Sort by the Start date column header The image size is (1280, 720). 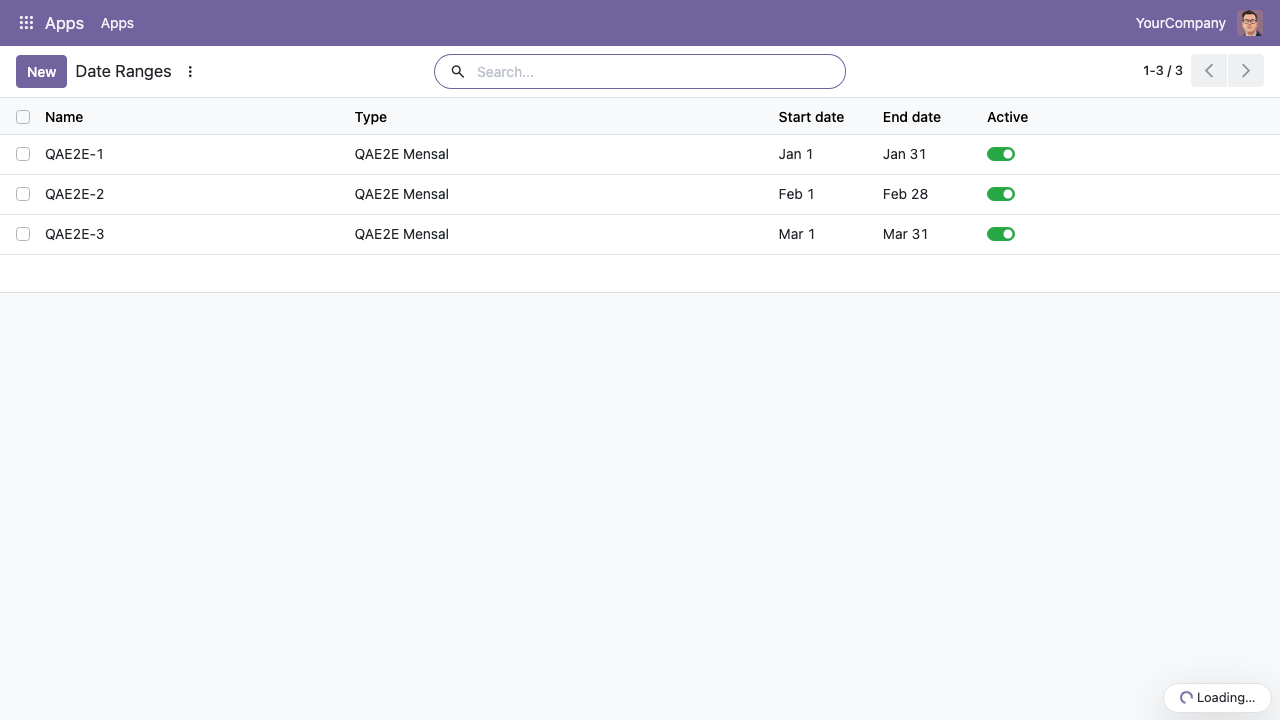[811, 117]
